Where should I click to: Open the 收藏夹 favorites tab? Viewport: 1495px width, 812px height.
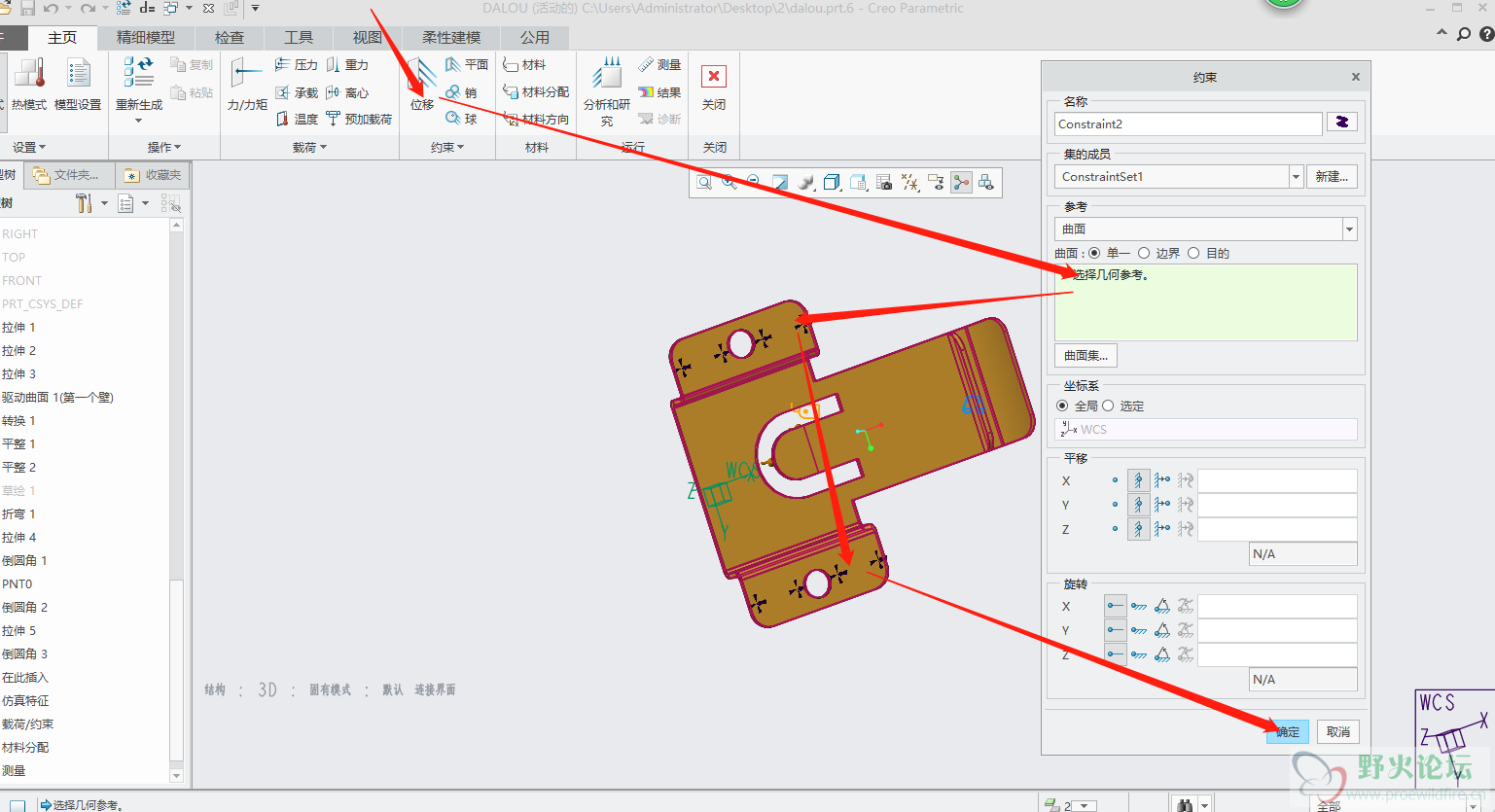[153, 175]
